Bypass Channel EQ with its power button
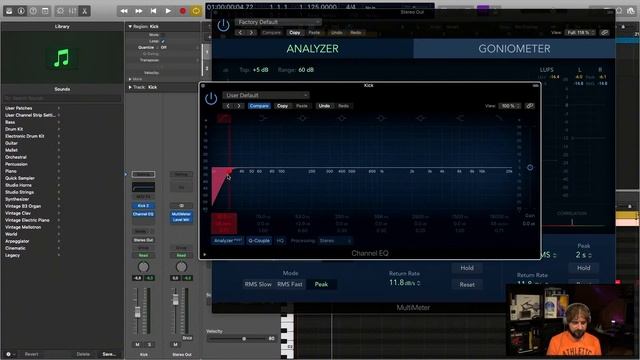The image size is (640, 360). (211, 98)
